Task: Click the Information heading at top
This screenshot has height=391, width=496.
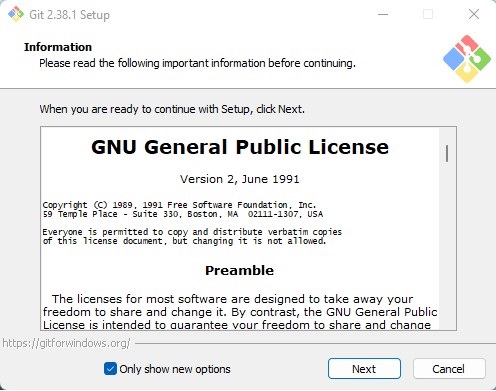Action: [58, 47]
